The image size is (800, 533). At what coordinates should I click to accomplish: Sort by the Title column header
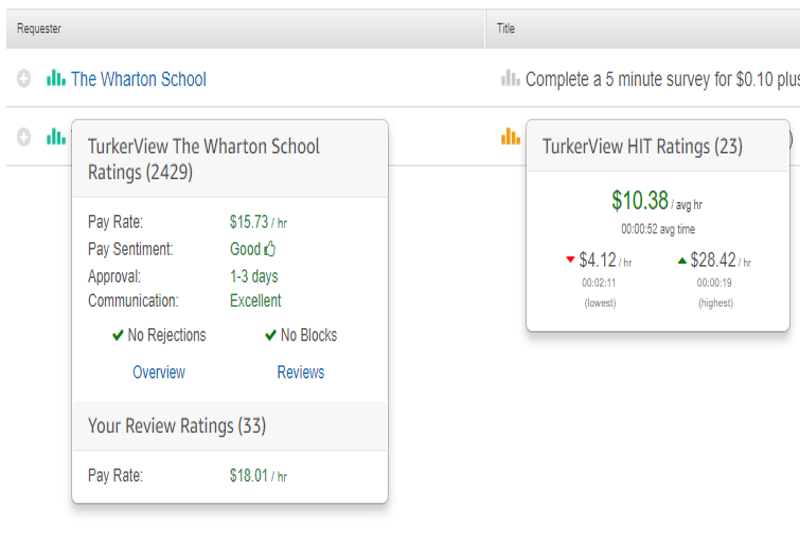(x=506, y=29)
